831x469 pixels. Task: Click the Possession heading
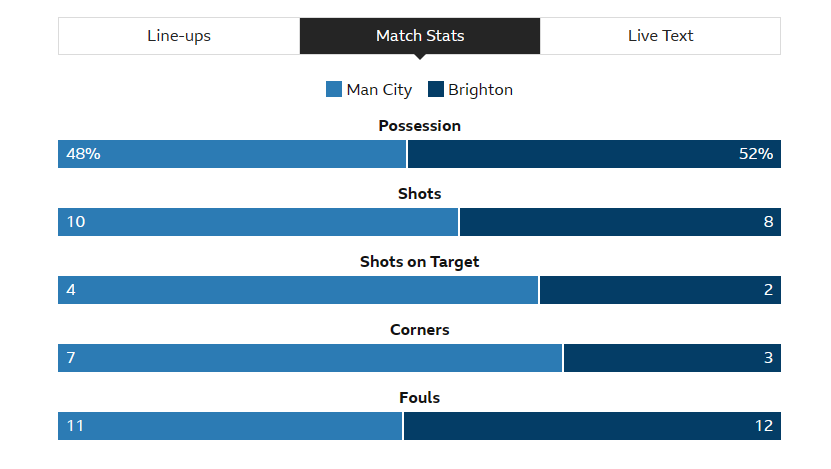coord(420,126)
